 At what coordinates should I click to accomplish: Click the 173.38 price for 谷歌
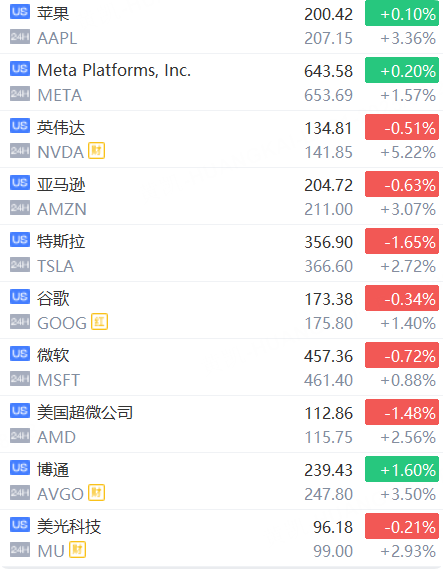click(x=329, y=299)
